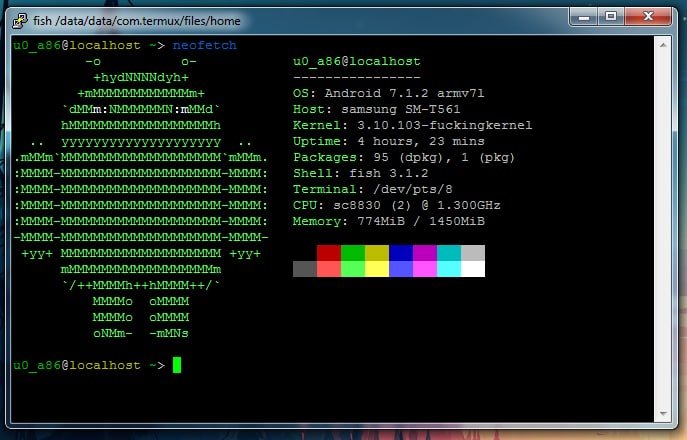
Task: Click the 'Kernel: 3.10.103' line
Action: click(x=412, y=125)
